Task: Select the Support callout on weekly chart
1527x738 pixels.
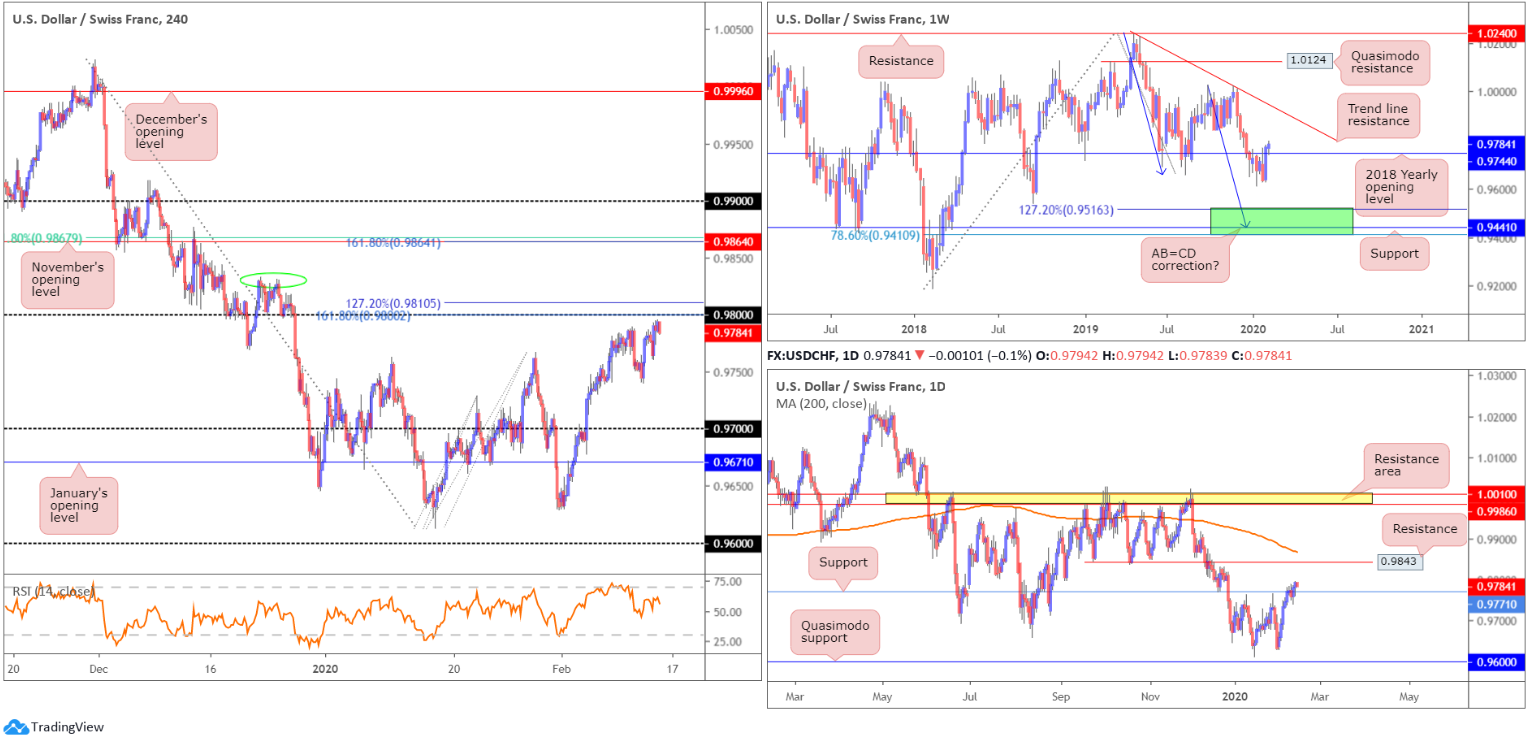Action: [1394, 253]
